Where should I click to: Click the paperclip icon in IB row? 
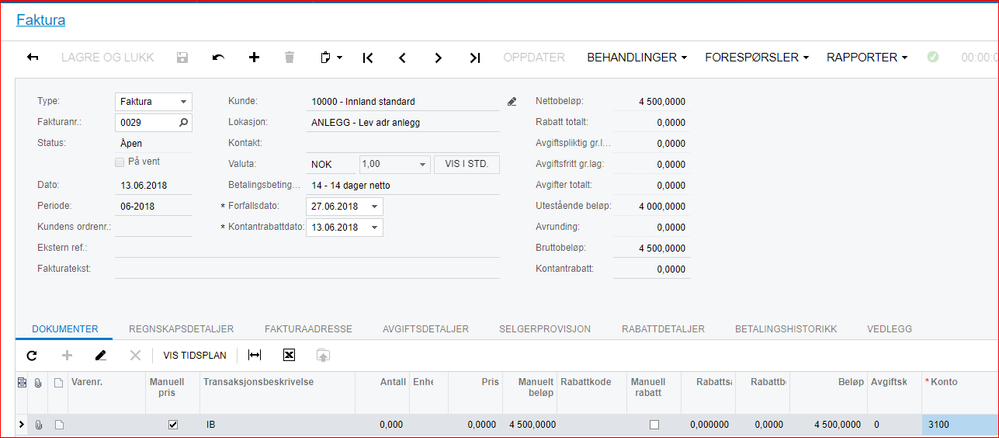tap(38, 425)
